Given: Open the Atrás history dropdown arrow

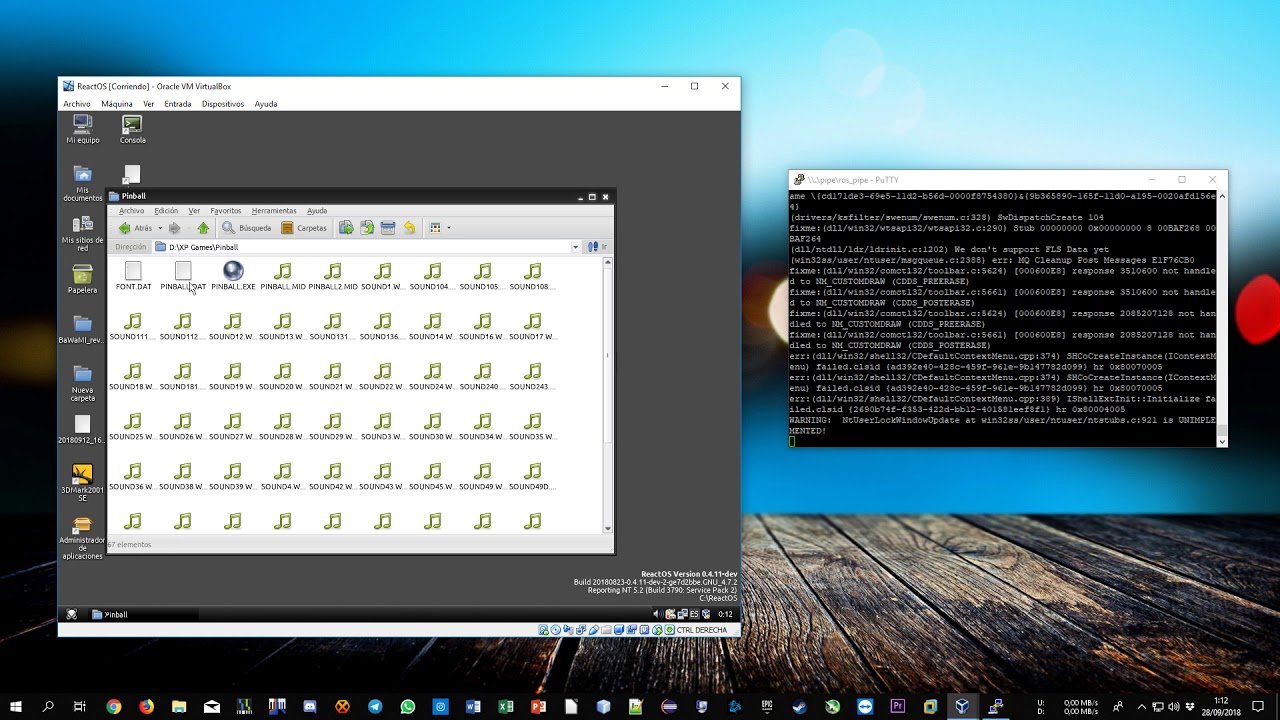Looking at the screenshot, I should pyautogui.click(x=159, y=228).
